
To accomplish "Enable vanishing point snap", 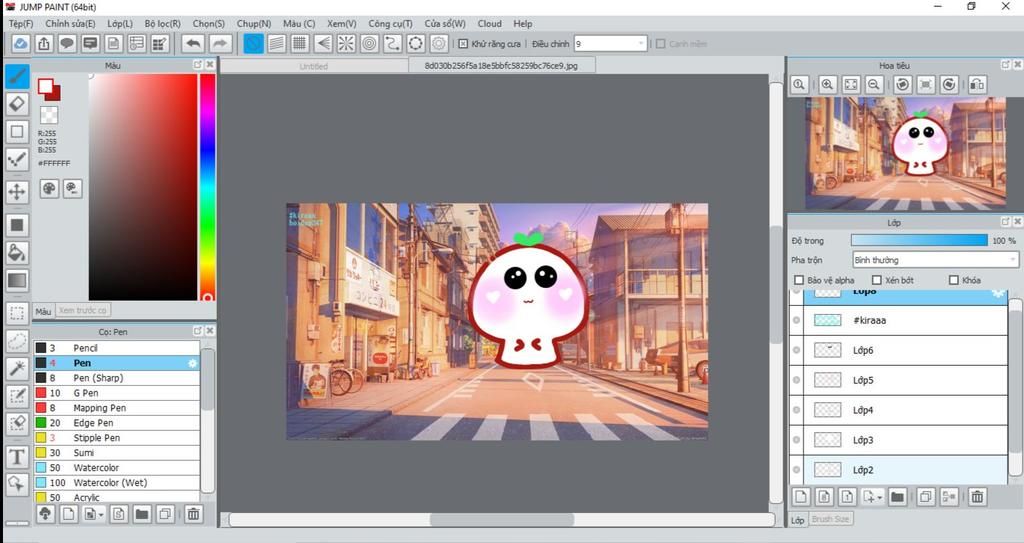I will coord(323,44).
